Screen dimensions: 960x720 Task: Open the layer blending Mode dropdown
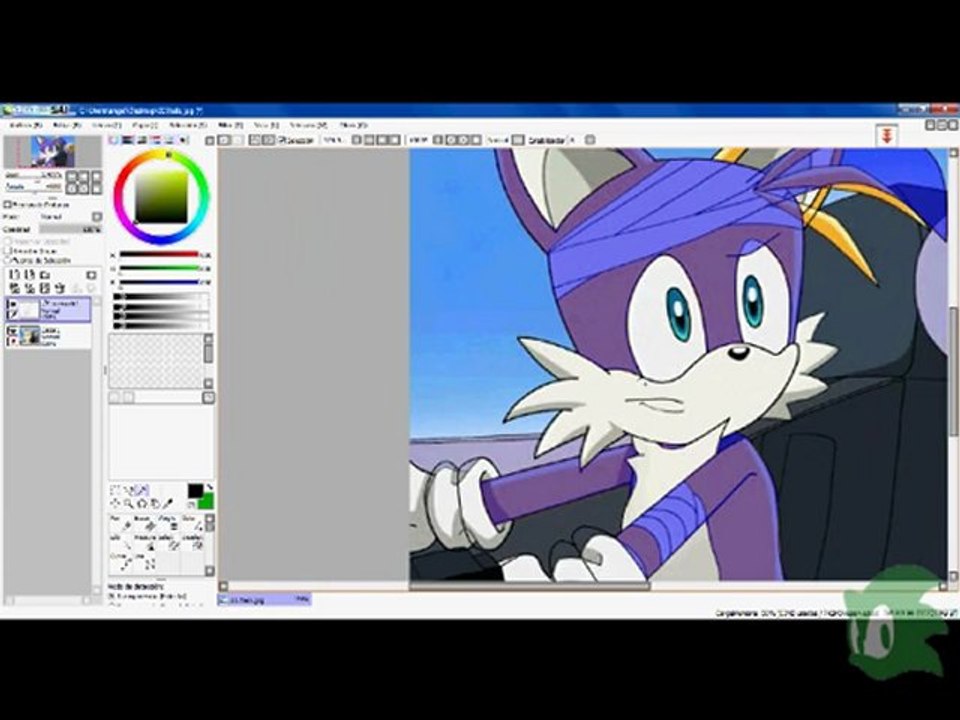pos(97,217)
